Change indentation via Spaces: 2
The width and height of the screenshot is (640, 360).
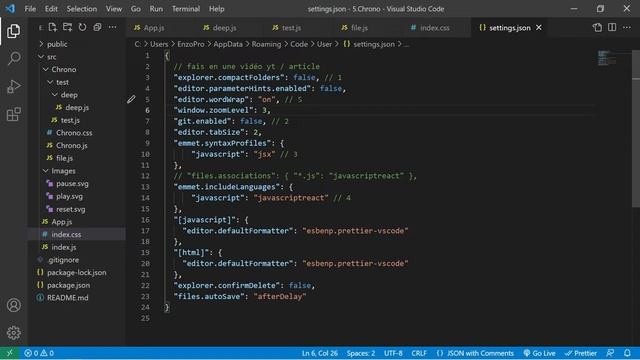(x=360, y=353)
